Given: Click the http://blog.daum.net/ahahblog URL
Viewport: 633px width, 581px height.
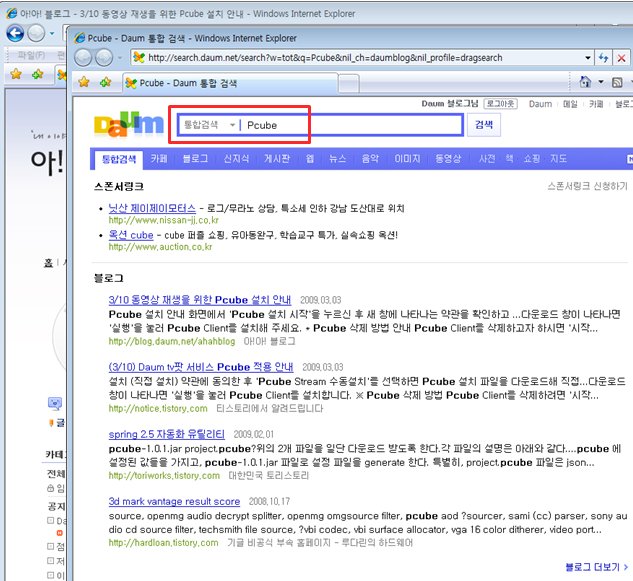Looking at the screenshot, I should tap(172, 342).
